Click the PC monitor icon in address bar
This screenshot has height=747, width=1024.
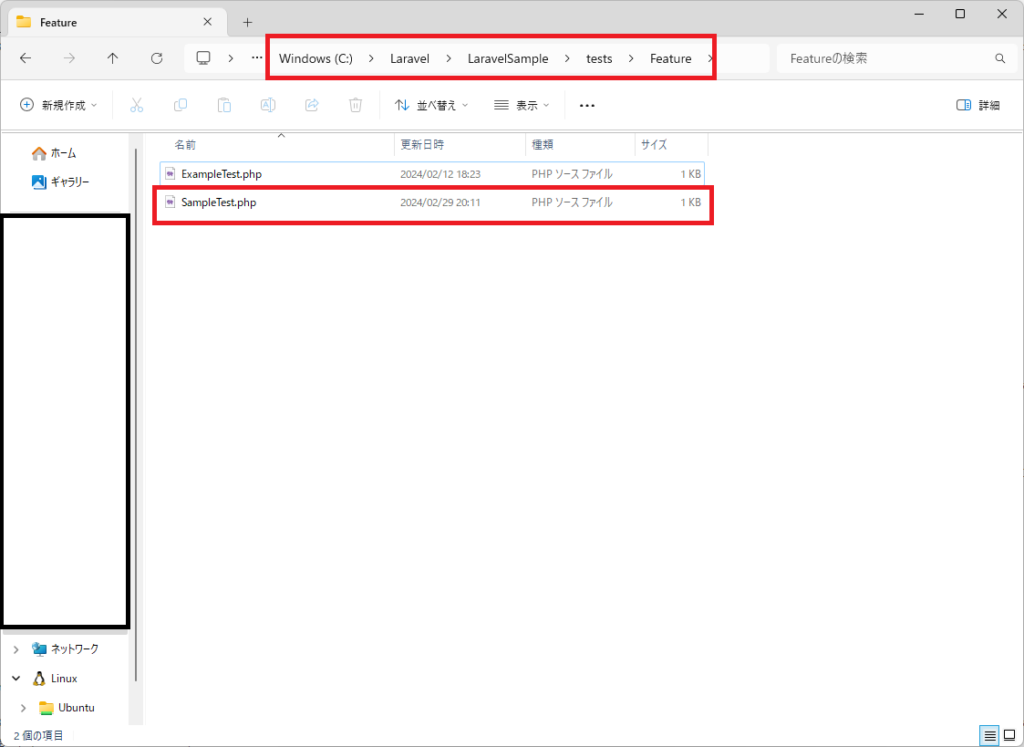[x=204, y=58]
